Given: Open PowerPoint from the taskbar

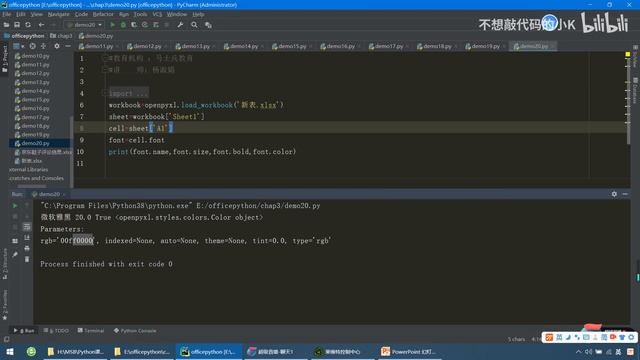Looking at the screenshot, I should pos(409,351).
